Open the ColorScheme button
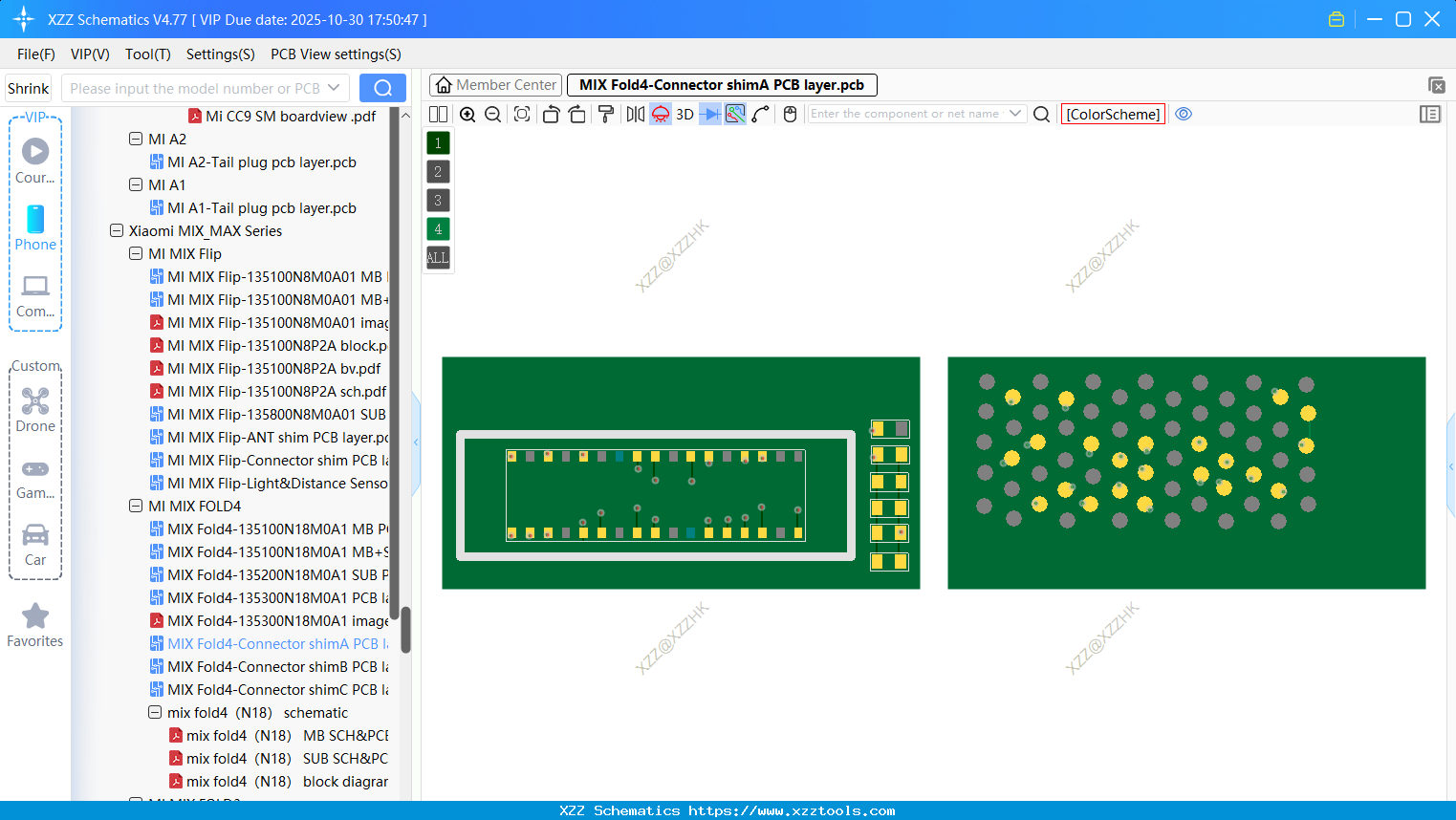Screen dimensions: 1456x820 pyautogui.click(x=1113, y=114)
